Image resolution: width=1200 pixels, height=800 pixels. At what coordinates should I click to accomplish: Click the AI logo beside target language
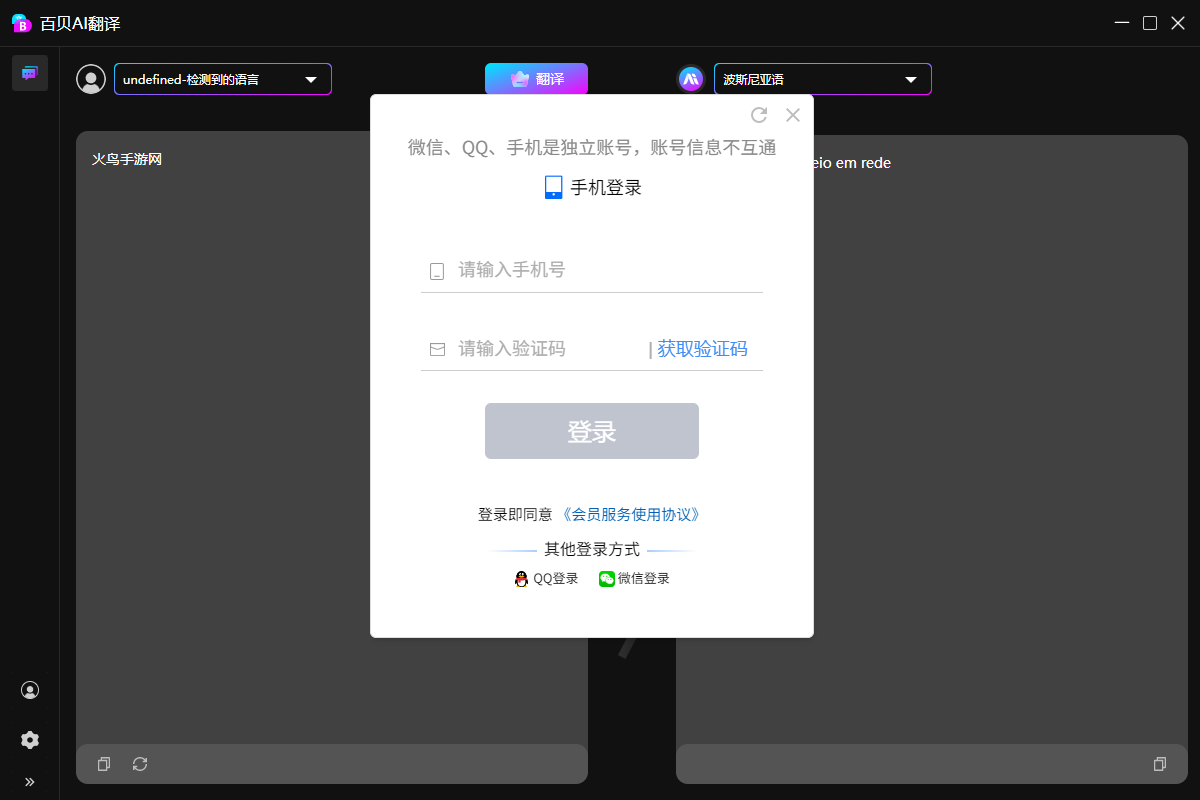click(691, 79)
